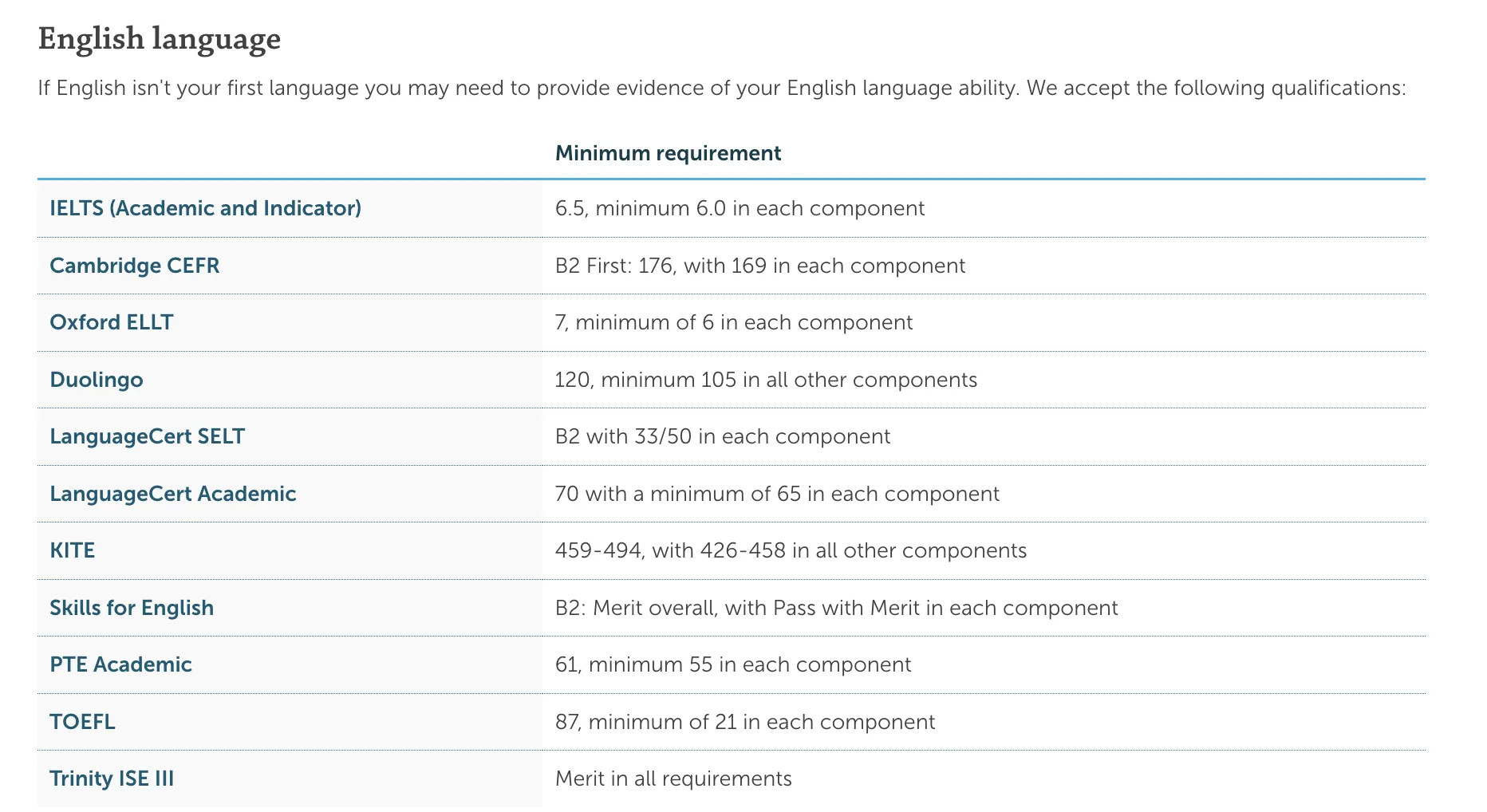Click the Duolingo 120 minimum requirement text
1487x812 pixels.
(x=766, y=380)
